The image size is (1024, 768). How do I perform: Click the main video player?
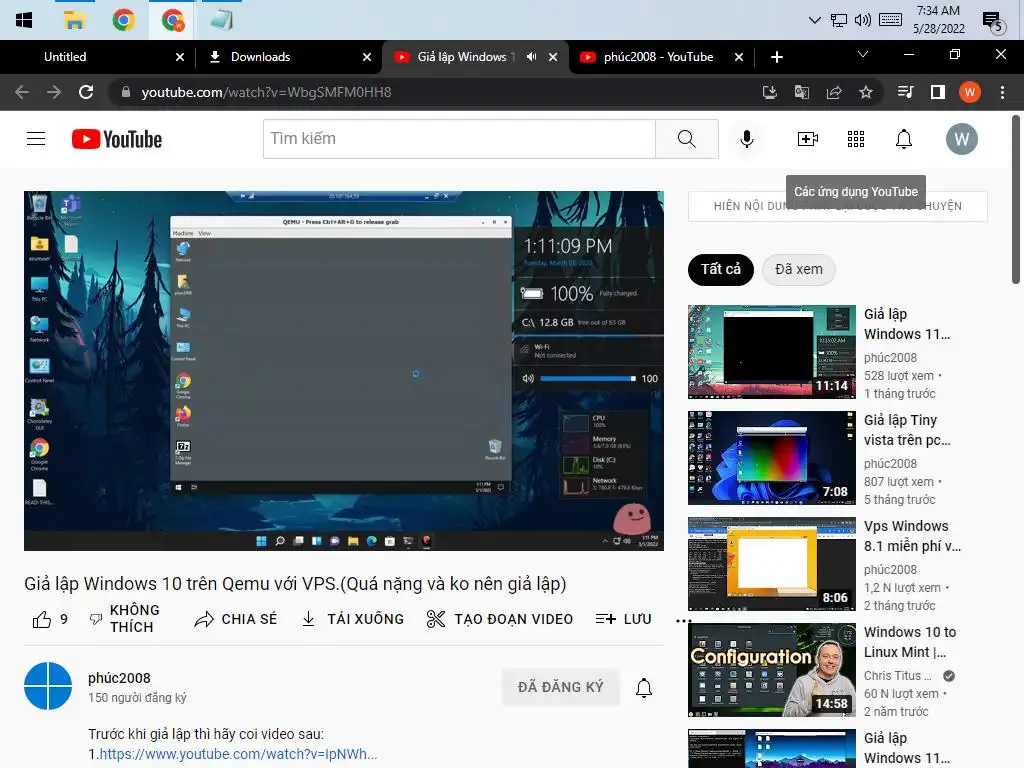[x=344, y=371]
